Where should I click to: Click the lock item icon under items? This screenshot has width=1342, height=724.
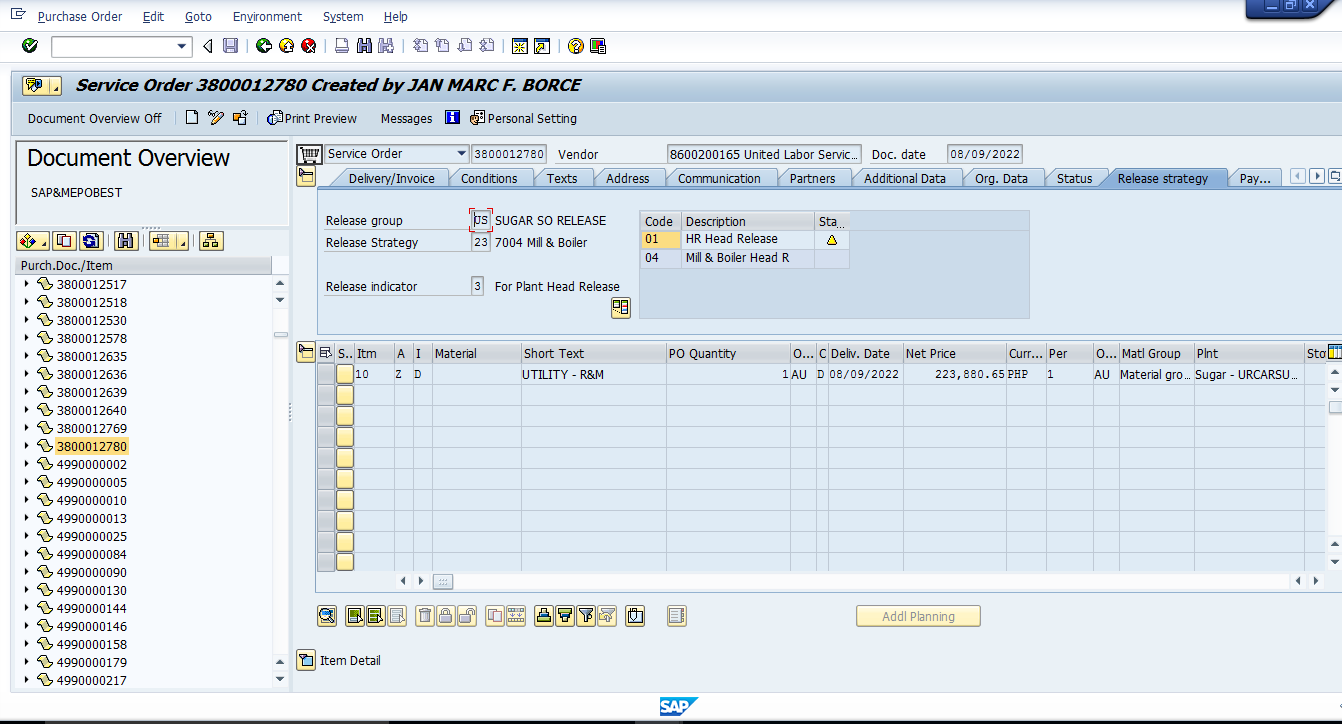(446, 616)
